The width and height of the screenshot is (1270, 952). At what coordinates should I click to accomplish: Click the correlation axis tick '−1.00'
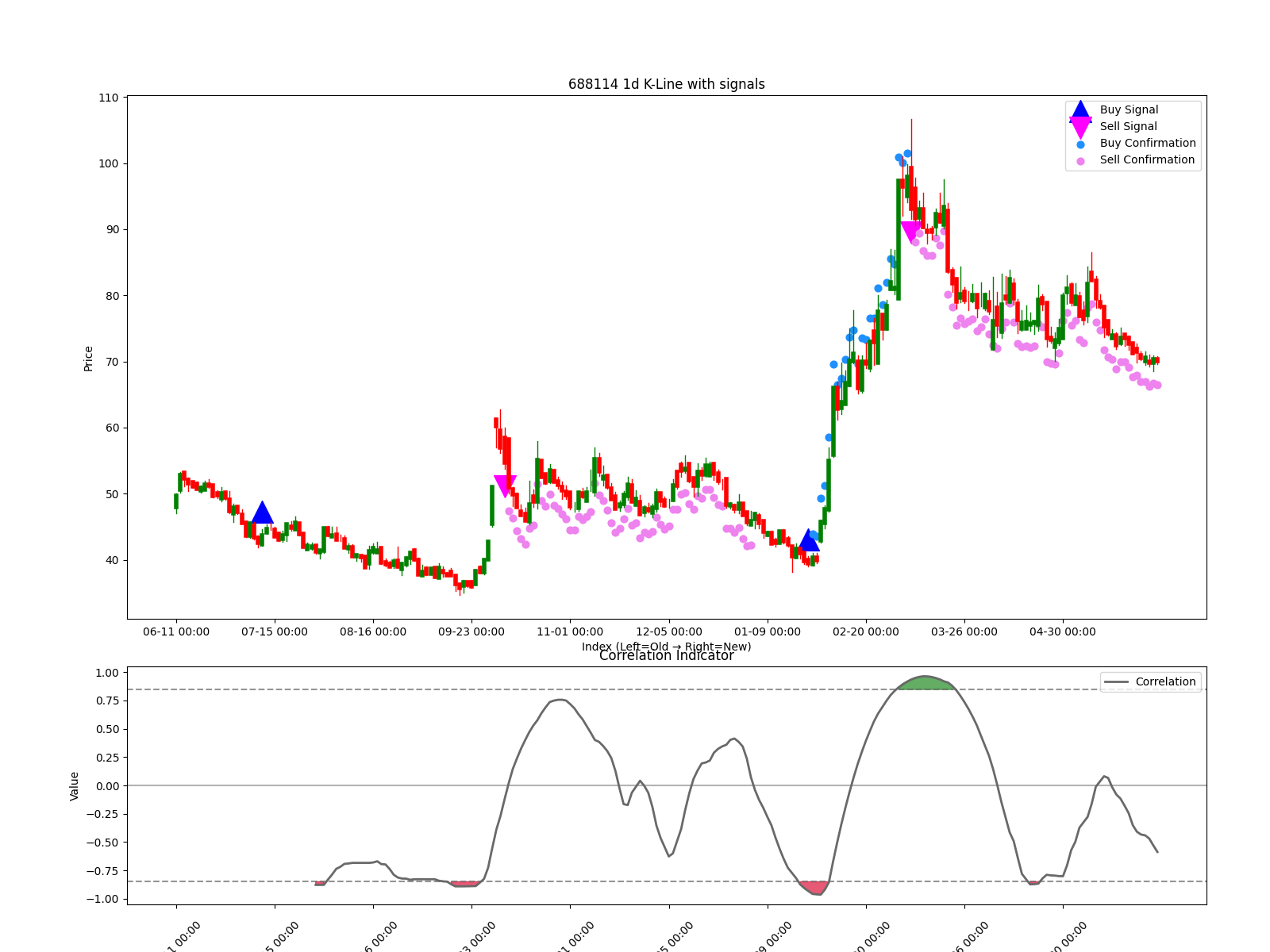(x=102, y=900)
